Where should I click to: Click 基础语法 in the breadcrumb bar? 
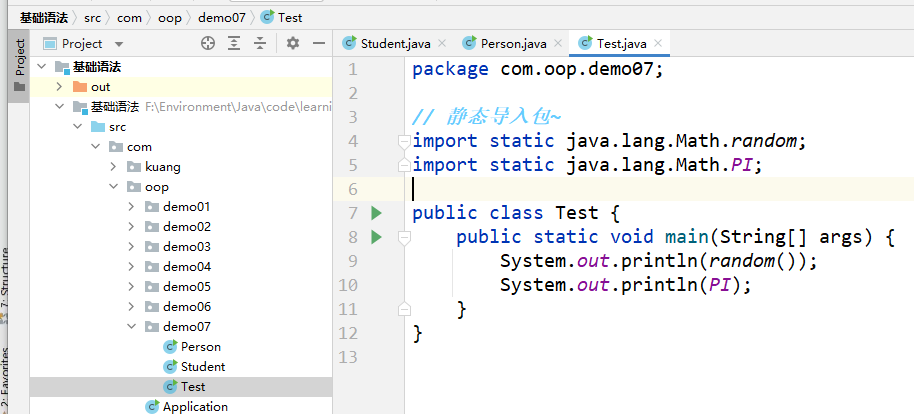tap(44, 17)
